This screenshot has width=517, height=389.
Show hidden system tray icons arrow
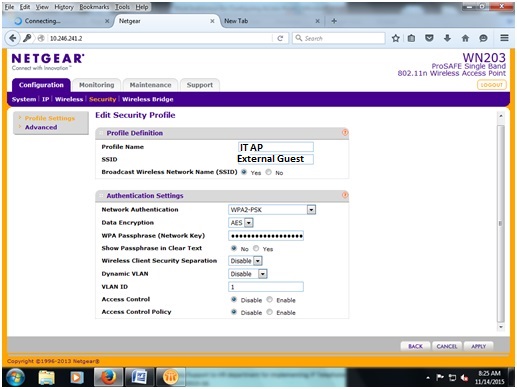point(428,378)
